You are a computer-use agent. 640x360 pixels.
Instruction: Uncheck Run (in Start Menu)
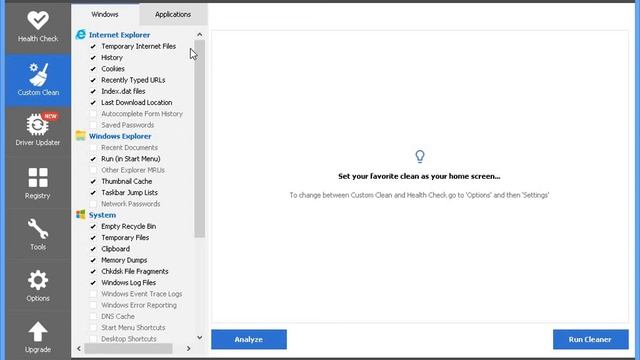[93, 159]
